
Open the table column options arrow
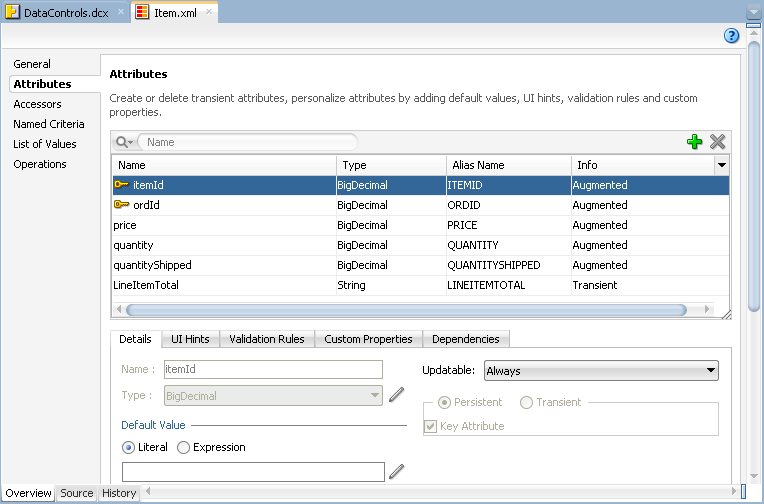tap(722, 165)
